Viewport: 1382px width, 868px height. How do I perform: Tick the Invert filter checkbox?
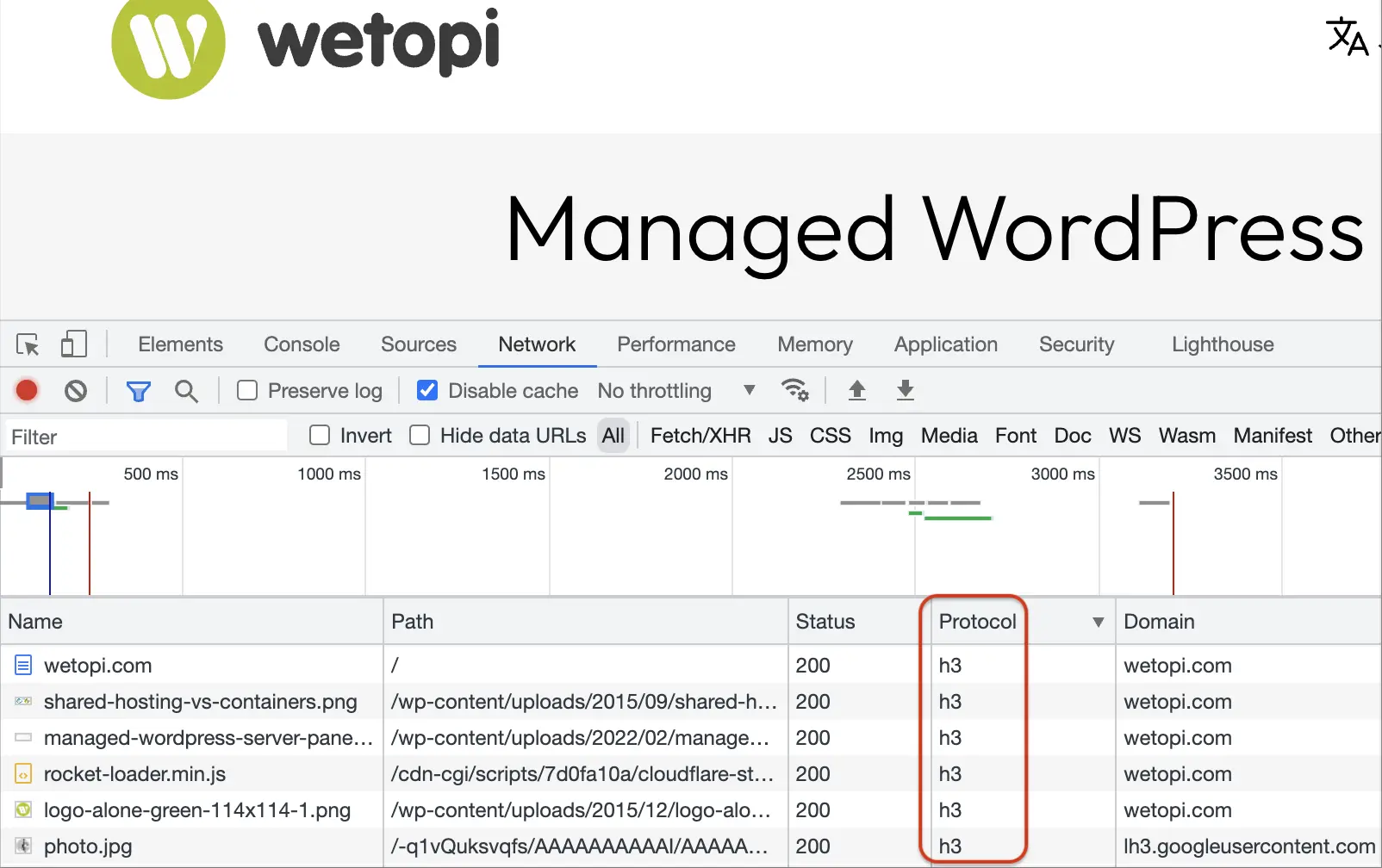[x=320, y=436]
